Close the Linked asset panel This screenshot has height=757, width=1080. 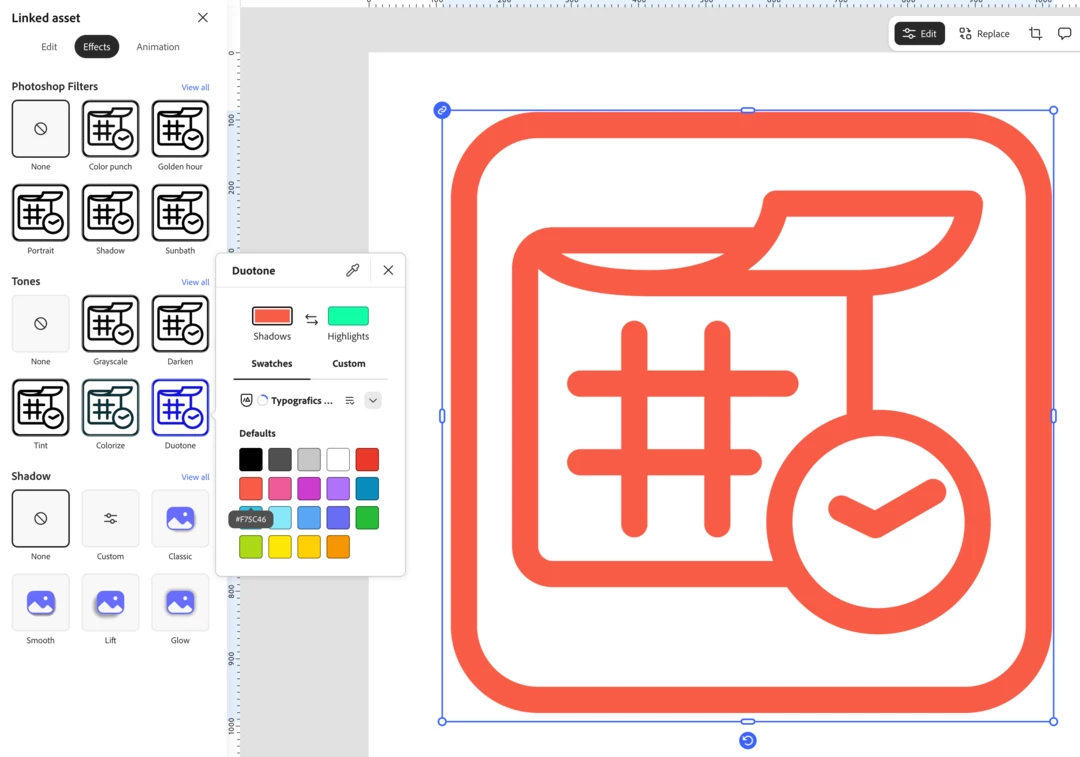202,17
